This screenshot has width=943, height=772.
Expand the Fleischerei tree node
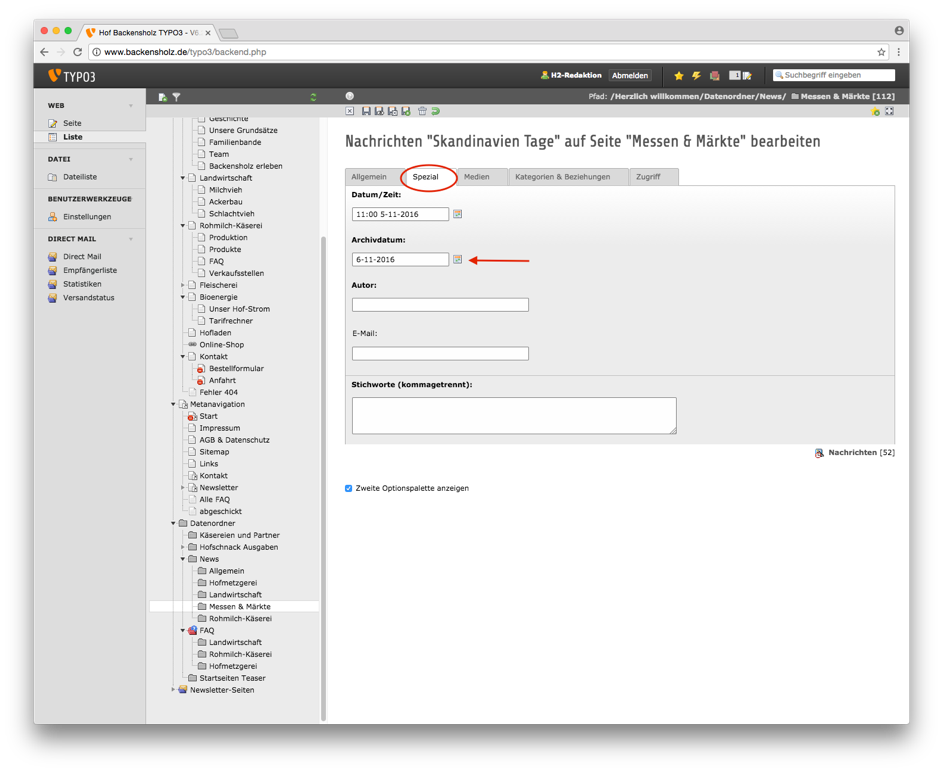pos(183,285)
